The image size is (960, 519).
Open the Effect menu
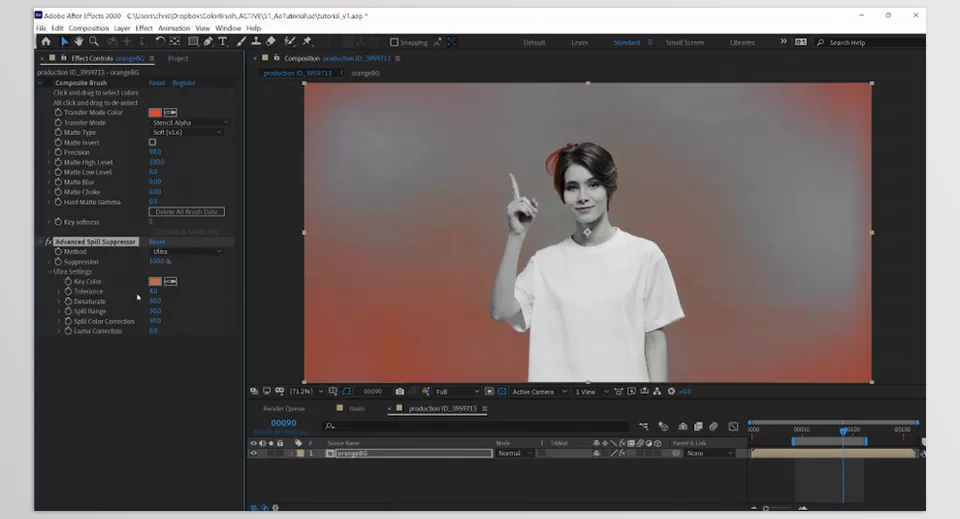click(x=144, y=28)
